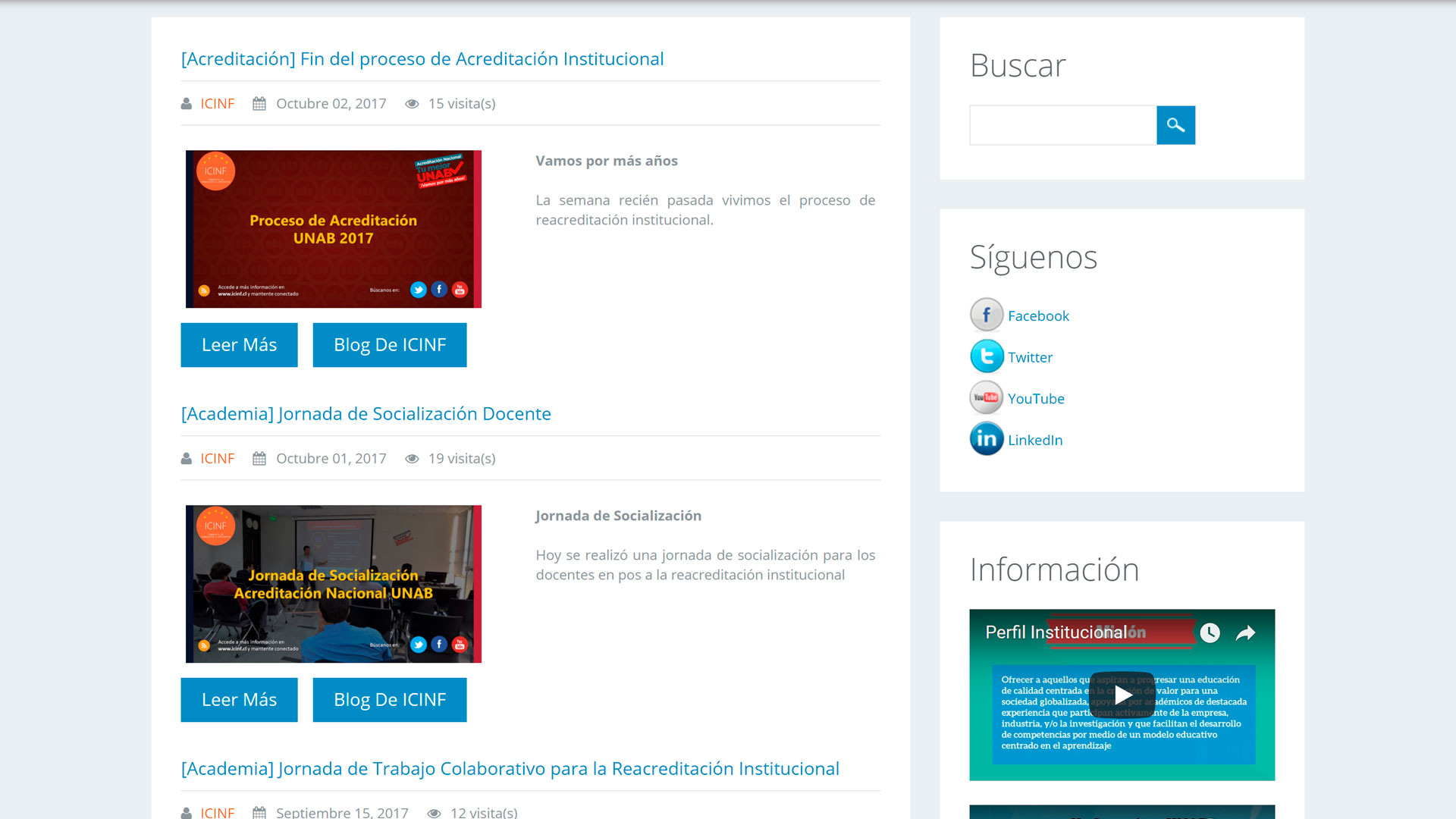Open the Twitter bird icon
The image size is (1456, 819).
[x=987, y=356]
